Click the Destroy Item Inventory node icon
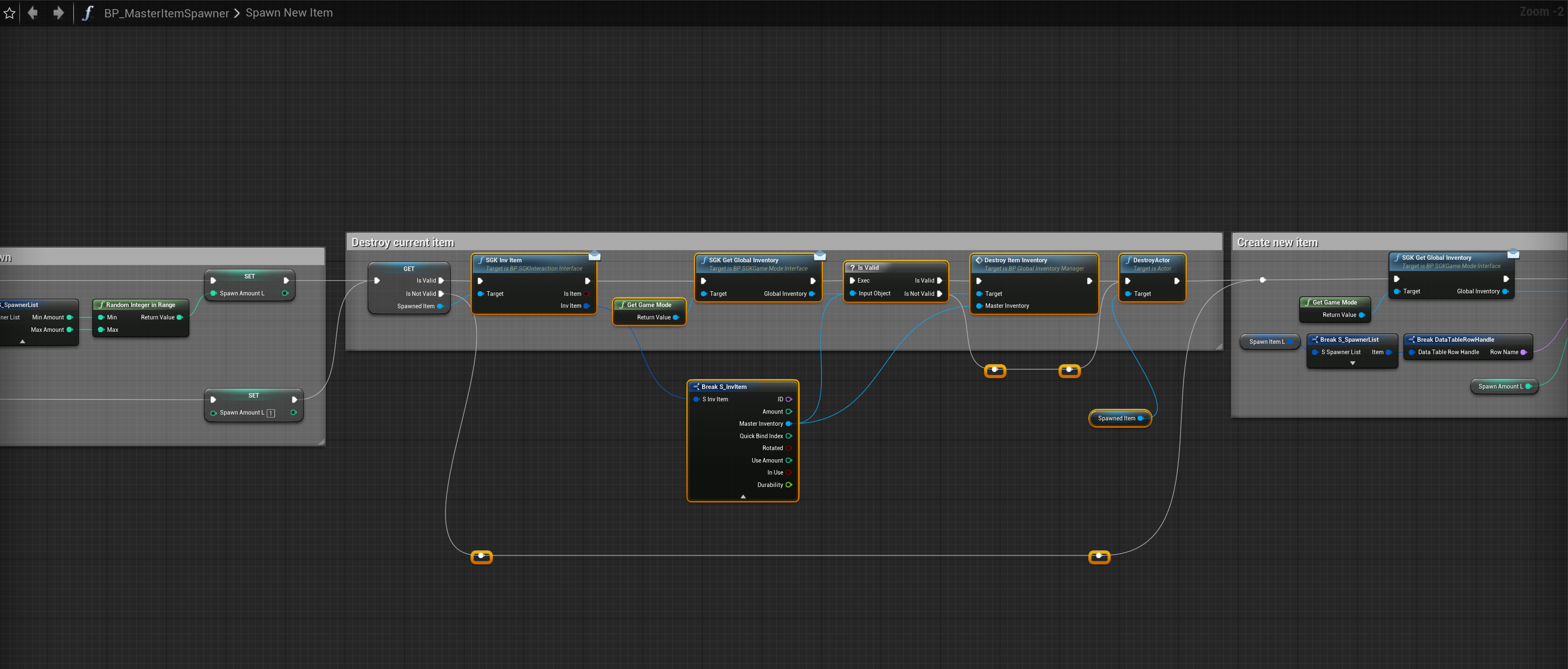The width and height of the screenshot is (1568, 669). (979, 260)
